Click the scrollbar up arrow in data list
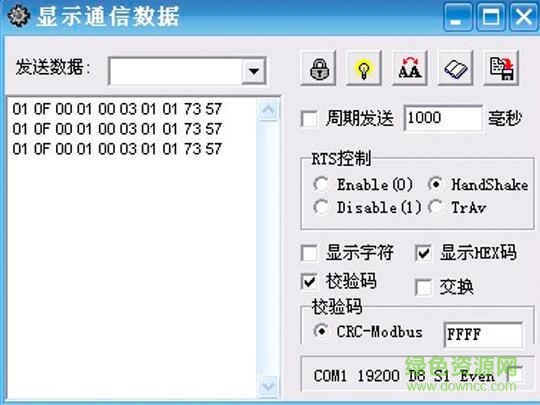The width and height of the screenshot is (540, 405). 268,110
